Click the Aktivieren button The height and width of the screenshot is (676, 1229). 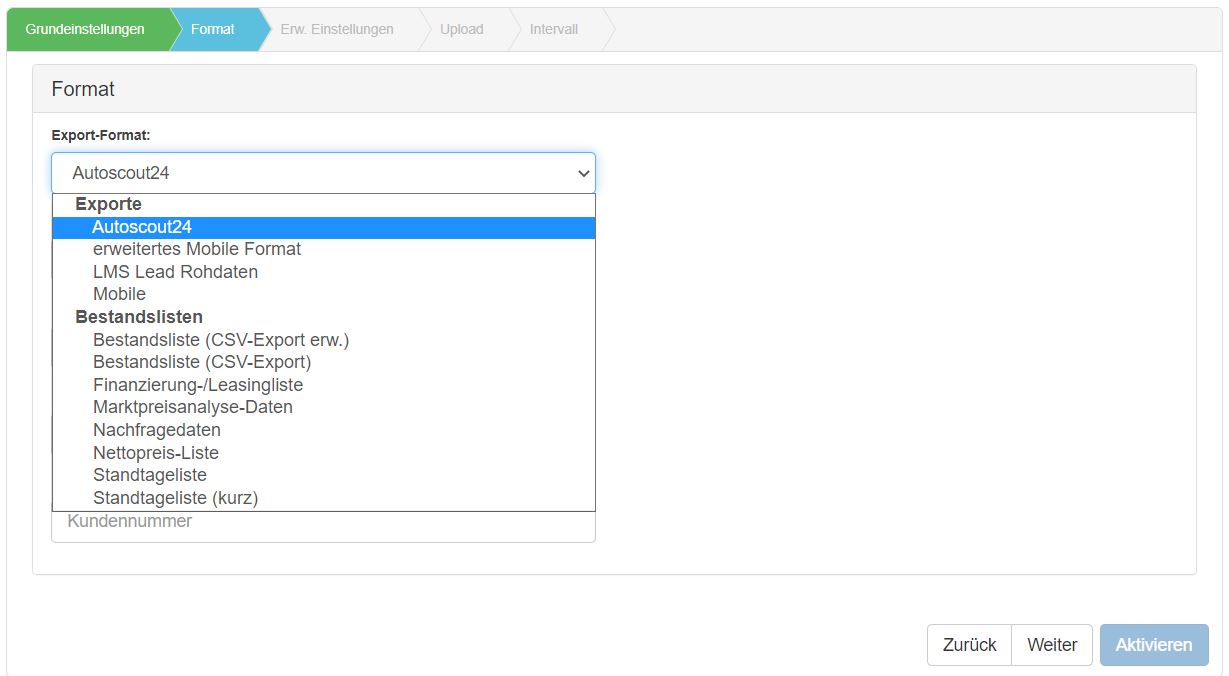pyautogui.click(x=1154, y=645)
